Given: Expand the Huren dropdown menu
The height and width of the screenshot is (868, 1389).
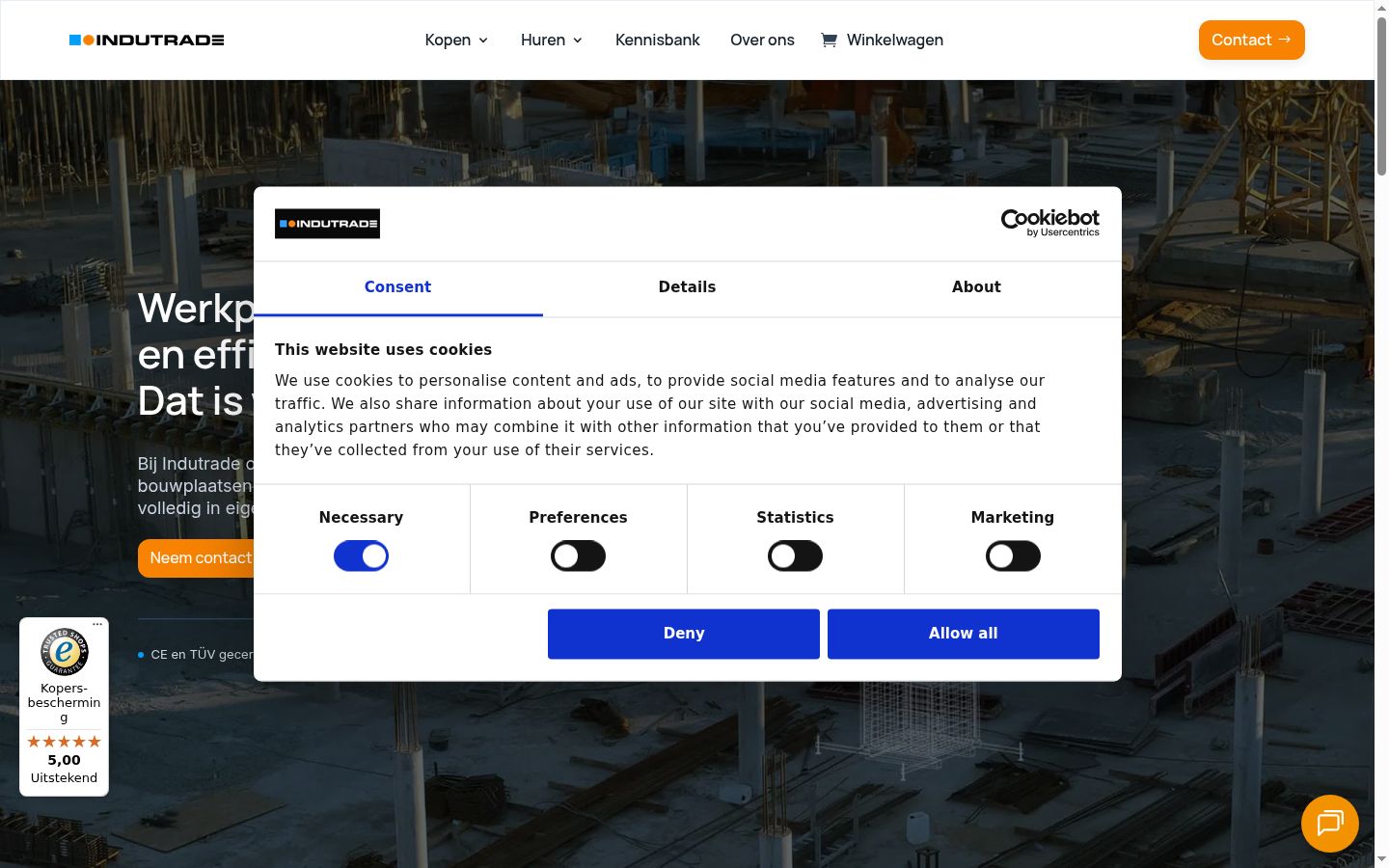Looking at the screenshot, I should point(552,40).
